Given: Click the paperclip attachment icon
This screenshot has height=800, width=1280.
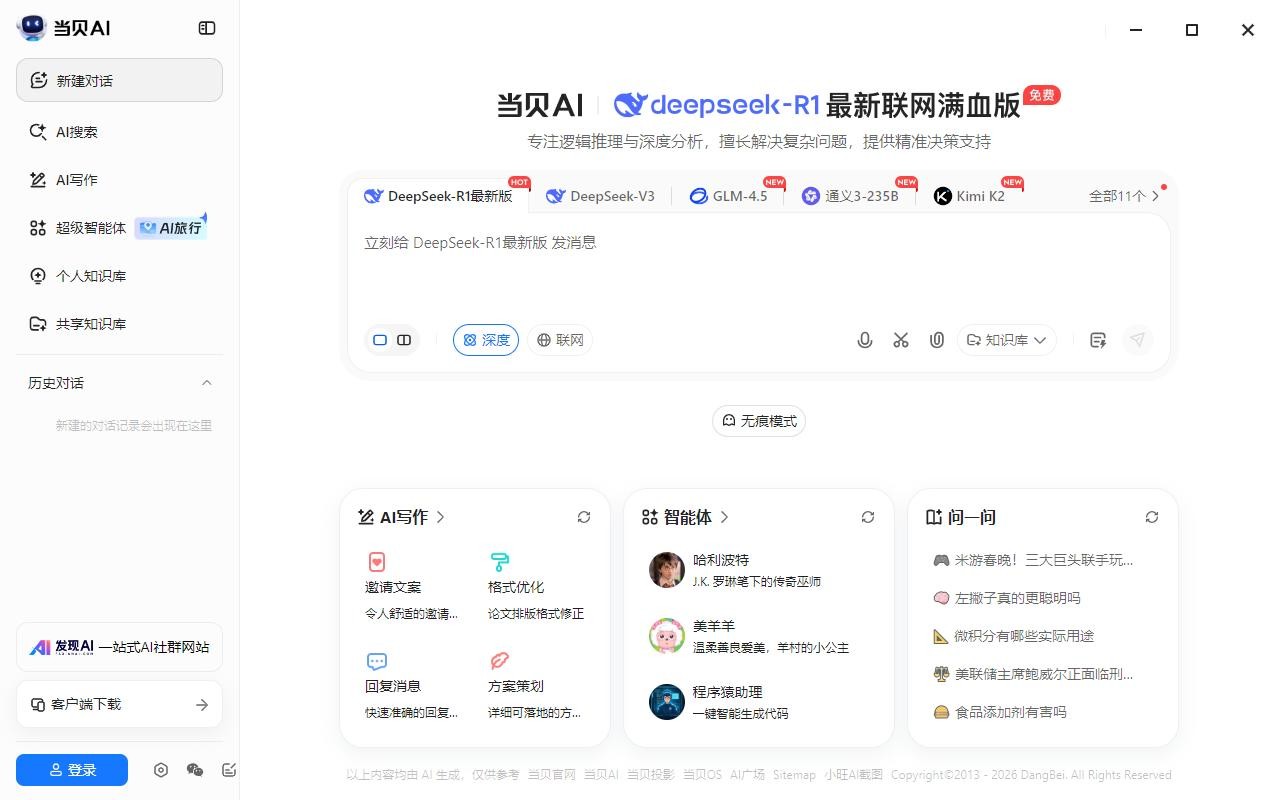Looking at the screenshot, I should (937, 340).
